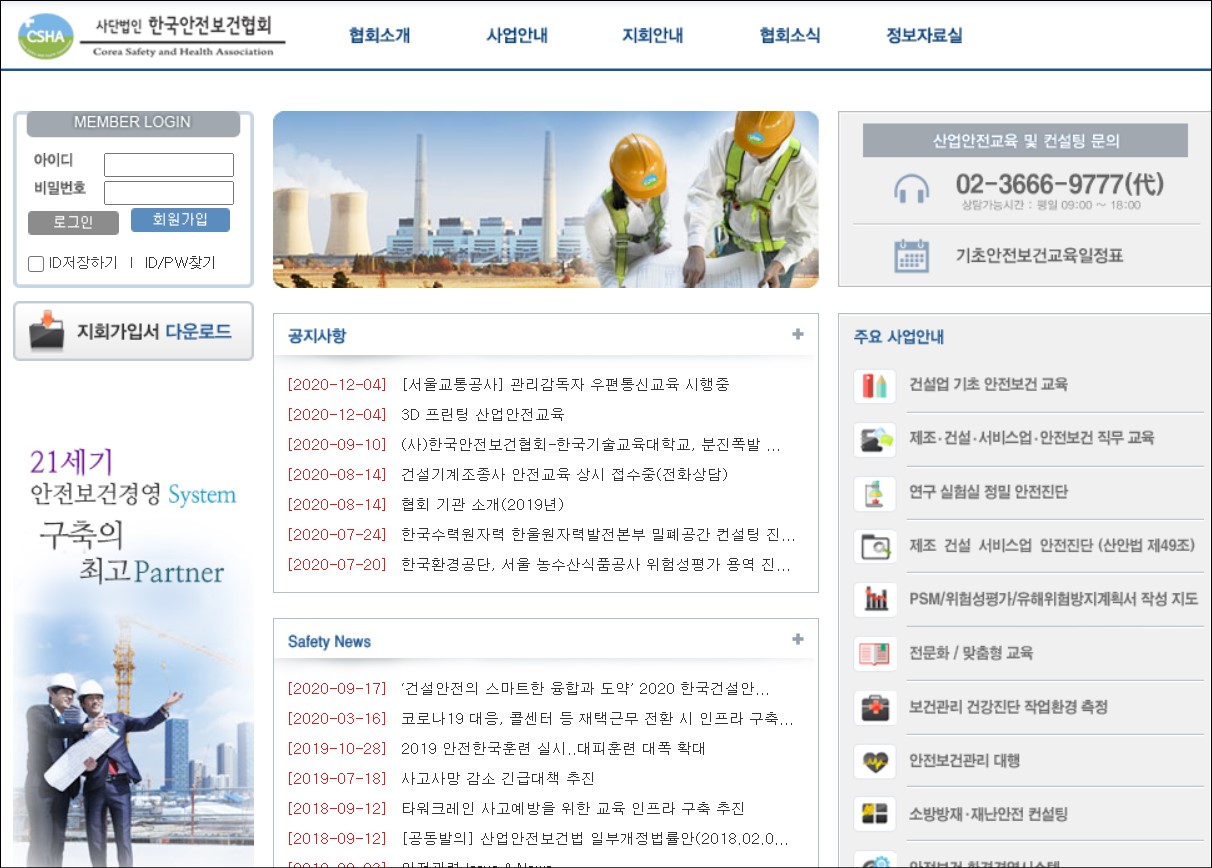1212x868 pixels.
Task: Open 안전보건관리 대행 text link
Action: tap(964, 761)
